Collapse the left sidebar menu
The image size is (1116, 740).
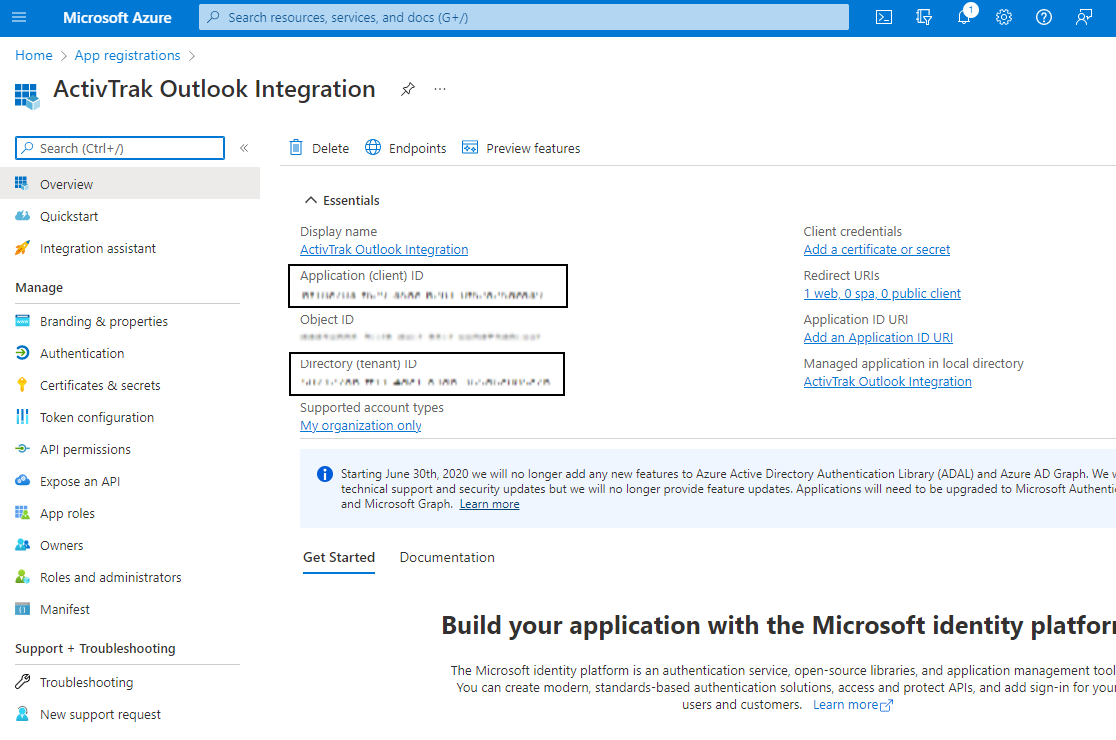coord(244,148)
